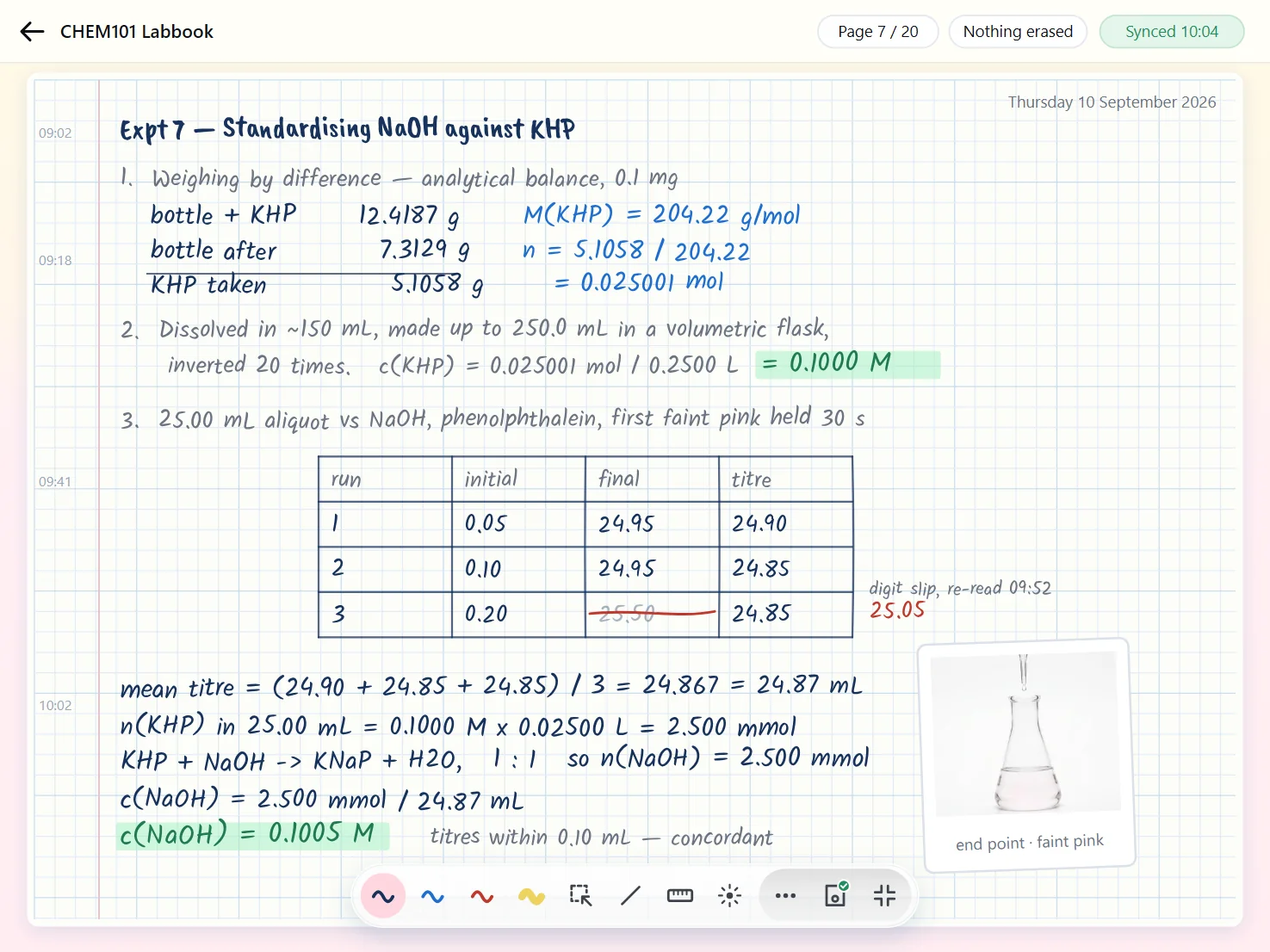
Task: Activate the laser pointer tool
Action: pyautogui.click(x=729, y=896)
